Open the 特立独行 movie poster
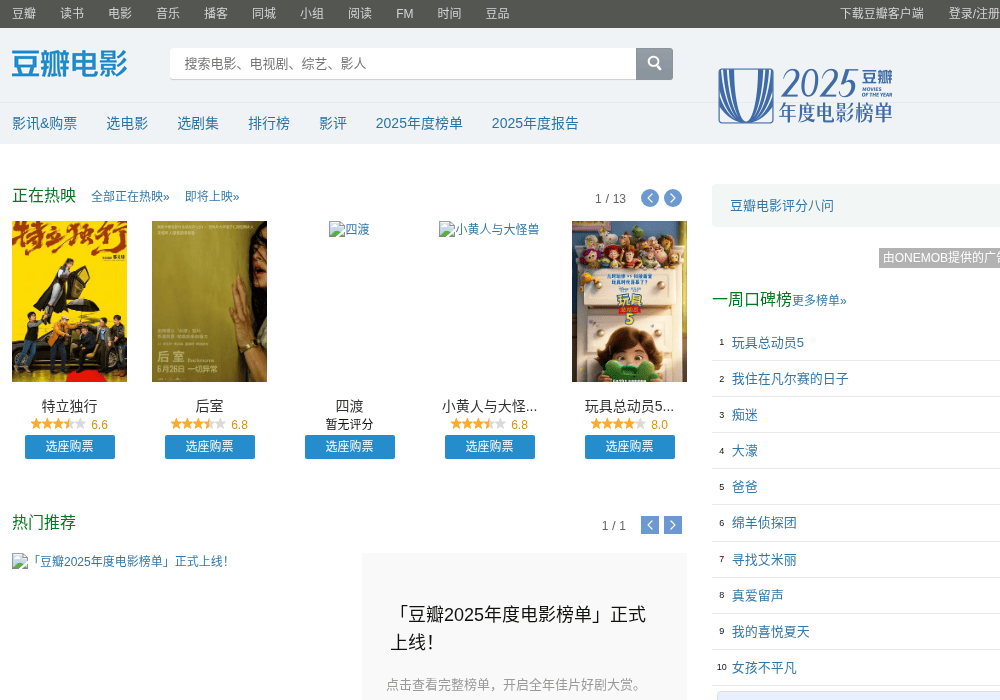 (70, 302)
